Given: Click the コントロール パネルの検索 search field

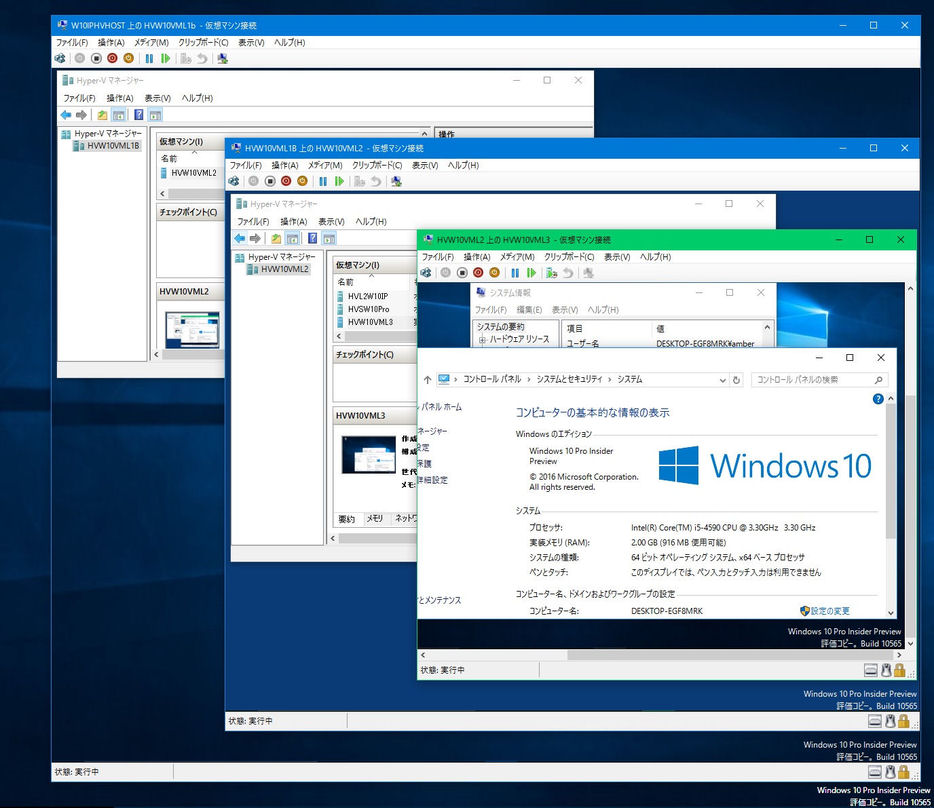Looking at the screenshot, I should [x=820, y=380].
